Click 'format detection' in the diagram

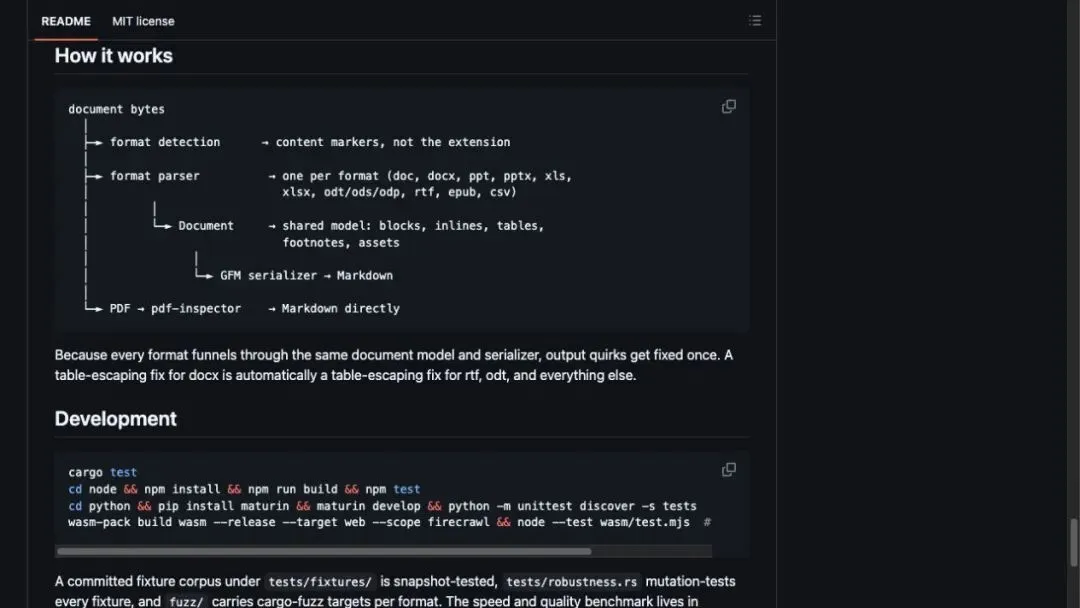(165, 142)
